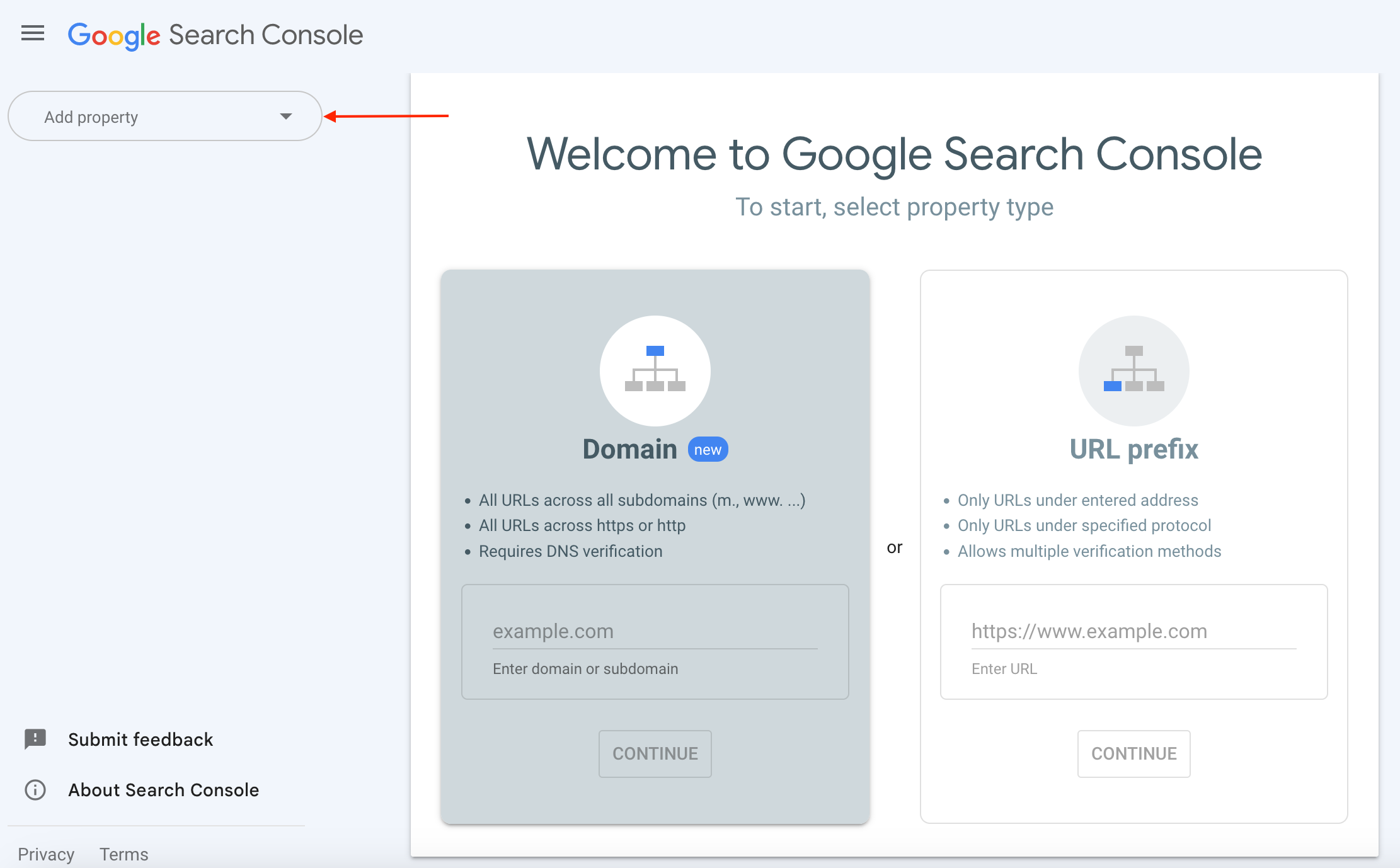Screen dimensions: 1400x868
Task: Click 'Welcome to Google Search Console' heading
Action: click(x=895, y=154)
